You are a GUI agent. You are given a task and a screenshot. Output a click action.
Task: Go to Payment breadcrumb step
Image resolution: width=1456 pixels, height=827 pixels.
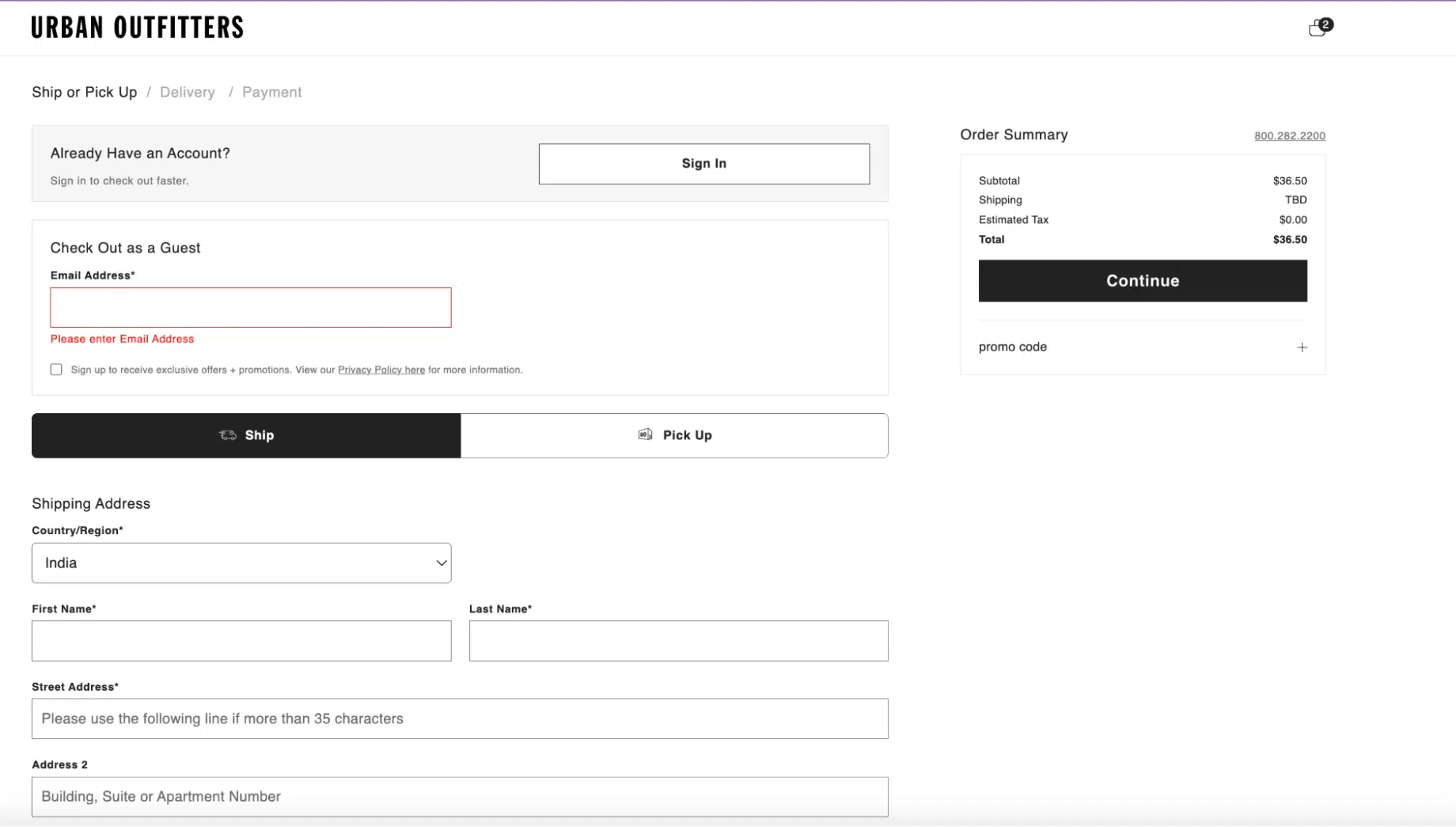272,93
